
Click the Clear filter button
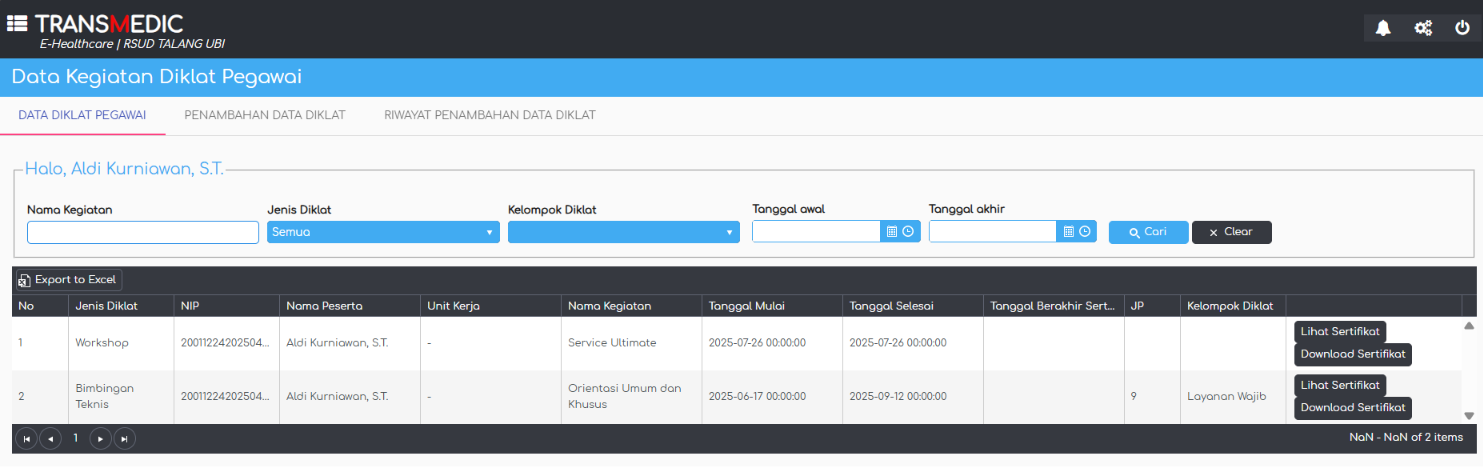click(x=1231, y=232)
